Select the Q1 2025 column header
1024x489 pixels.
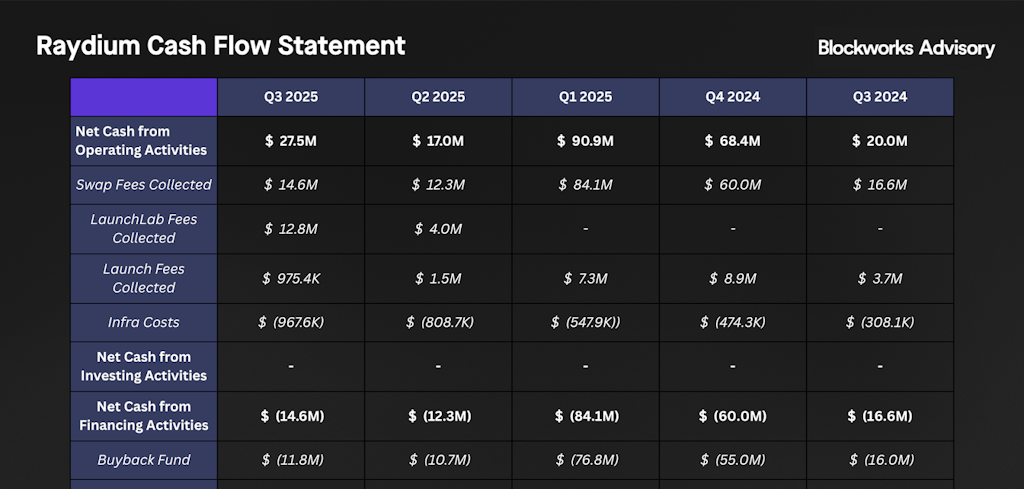(585, 97)
